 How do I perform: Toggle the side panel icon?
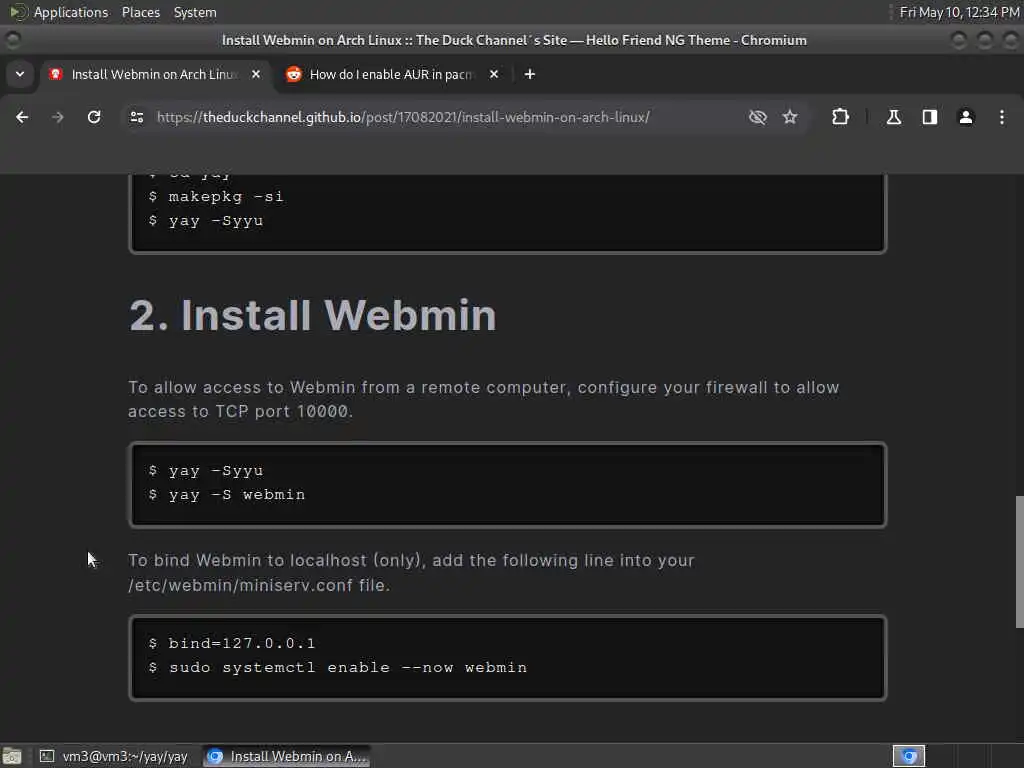(x=930, y=117)
